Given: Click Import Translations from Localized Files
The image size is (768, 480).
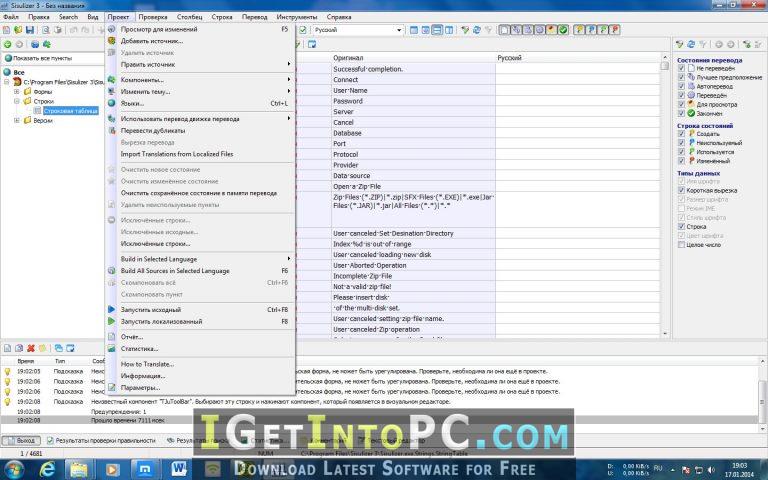Looking at the screenshot, I should coord(177,154).
